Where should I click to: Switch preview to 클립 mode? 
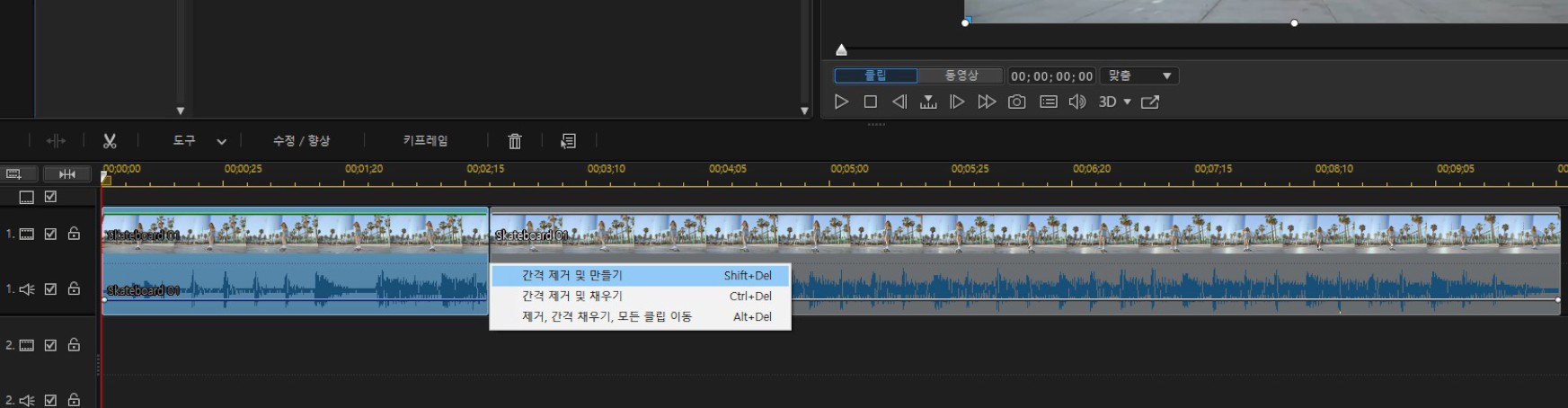click(x=876, y=75)
